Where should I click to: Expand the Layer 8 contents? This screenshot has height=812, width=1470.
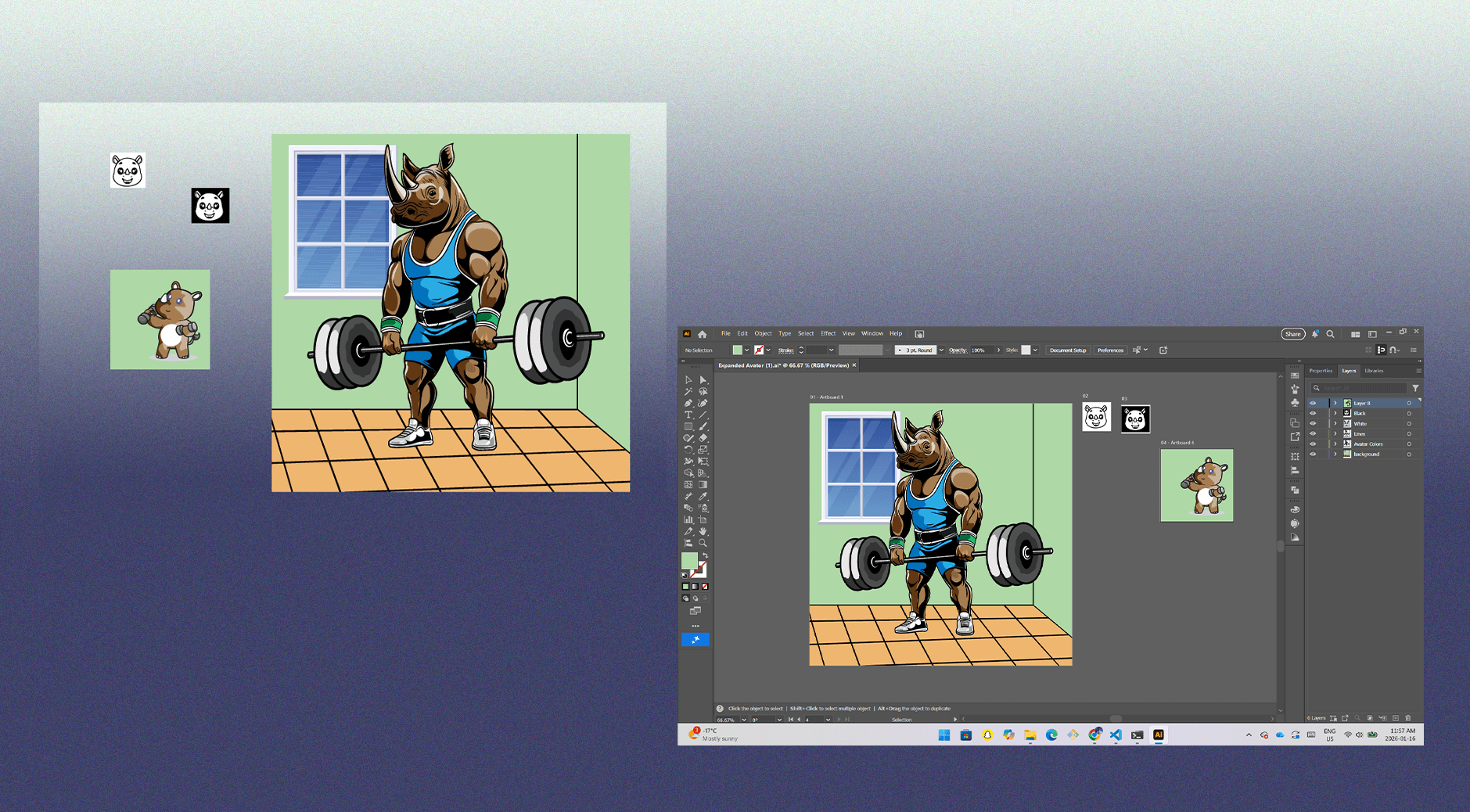click(1335, 403)
